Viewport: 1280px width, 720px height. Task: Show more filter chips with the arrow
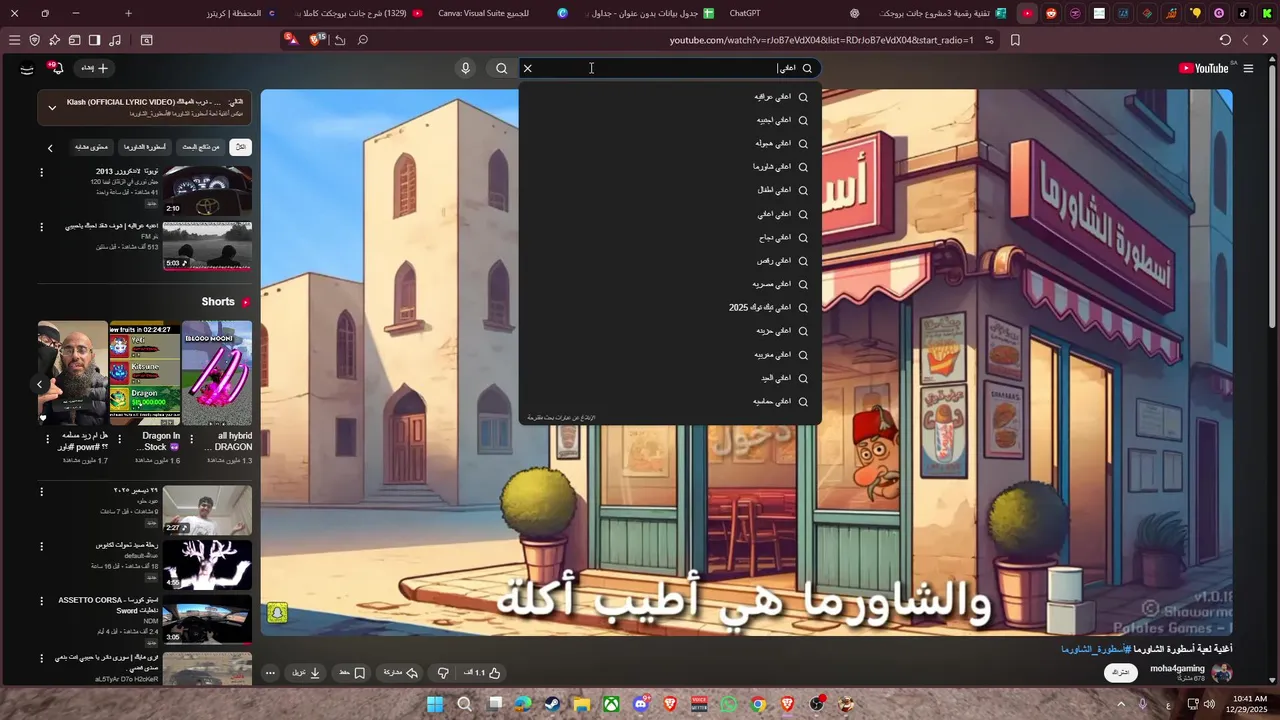(x=50, y=148)
